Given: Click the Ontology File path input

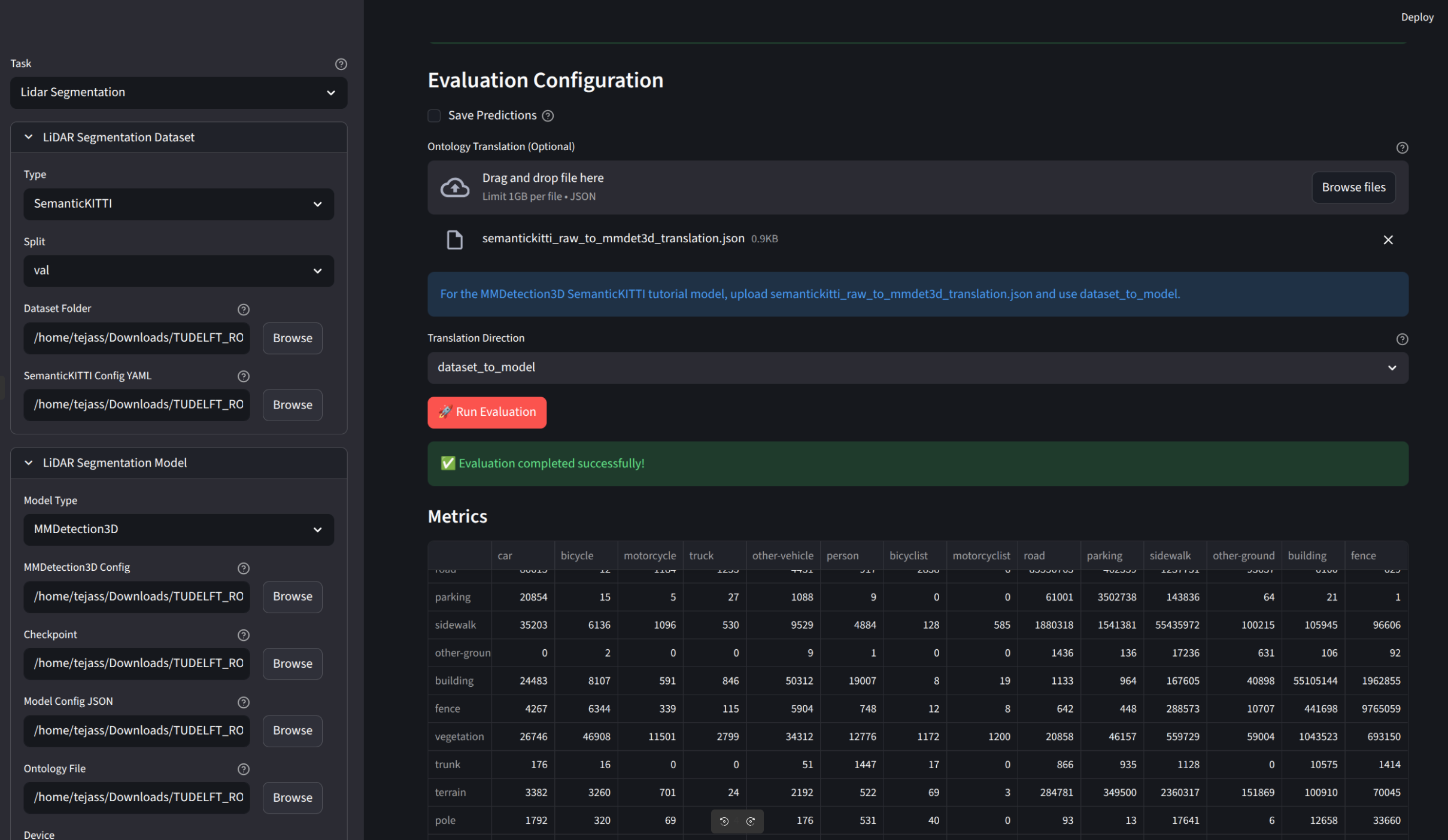Looking at the screenshot, I should (136, 798).
